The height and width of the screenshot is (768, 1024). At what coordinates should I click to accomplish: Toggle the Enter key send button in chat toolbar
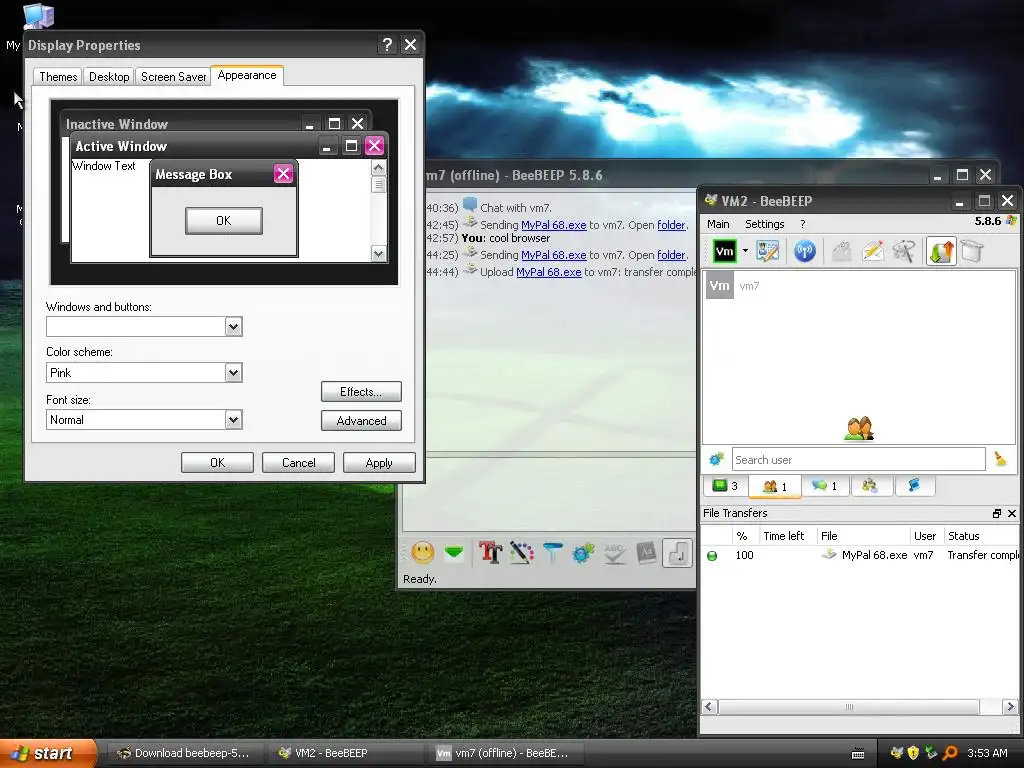[x=677, y=553]
